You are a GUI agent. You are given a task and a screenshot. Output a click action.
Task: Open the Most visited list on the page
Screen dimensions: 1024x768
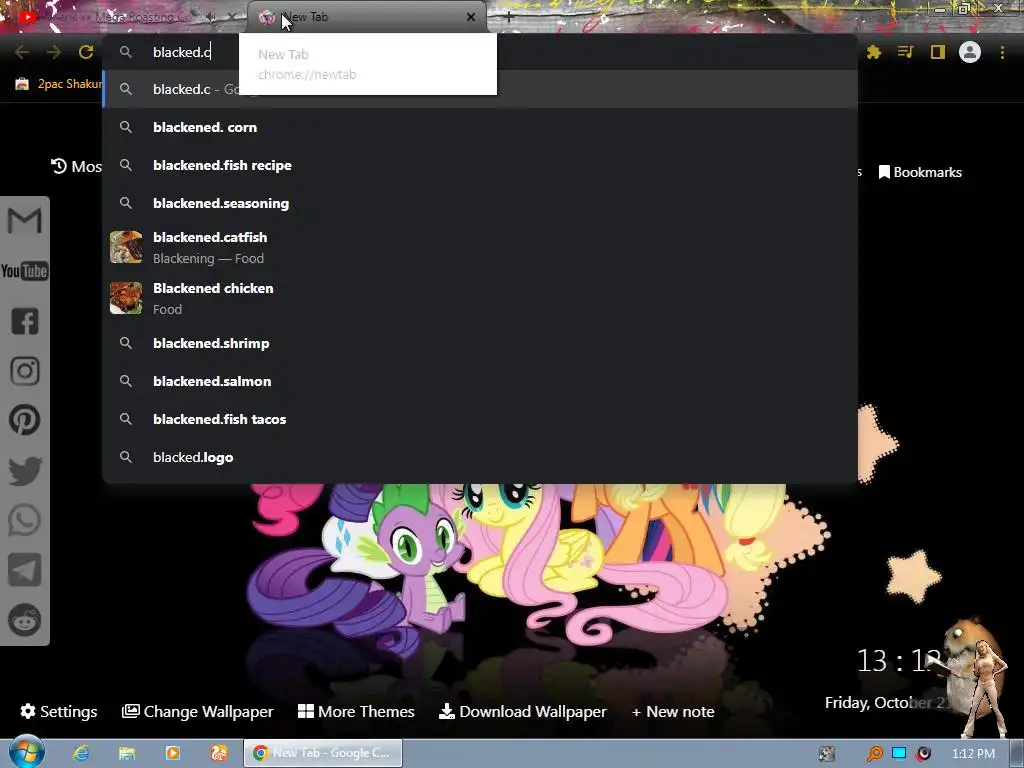pyautogui.click(x=76, y=167)
